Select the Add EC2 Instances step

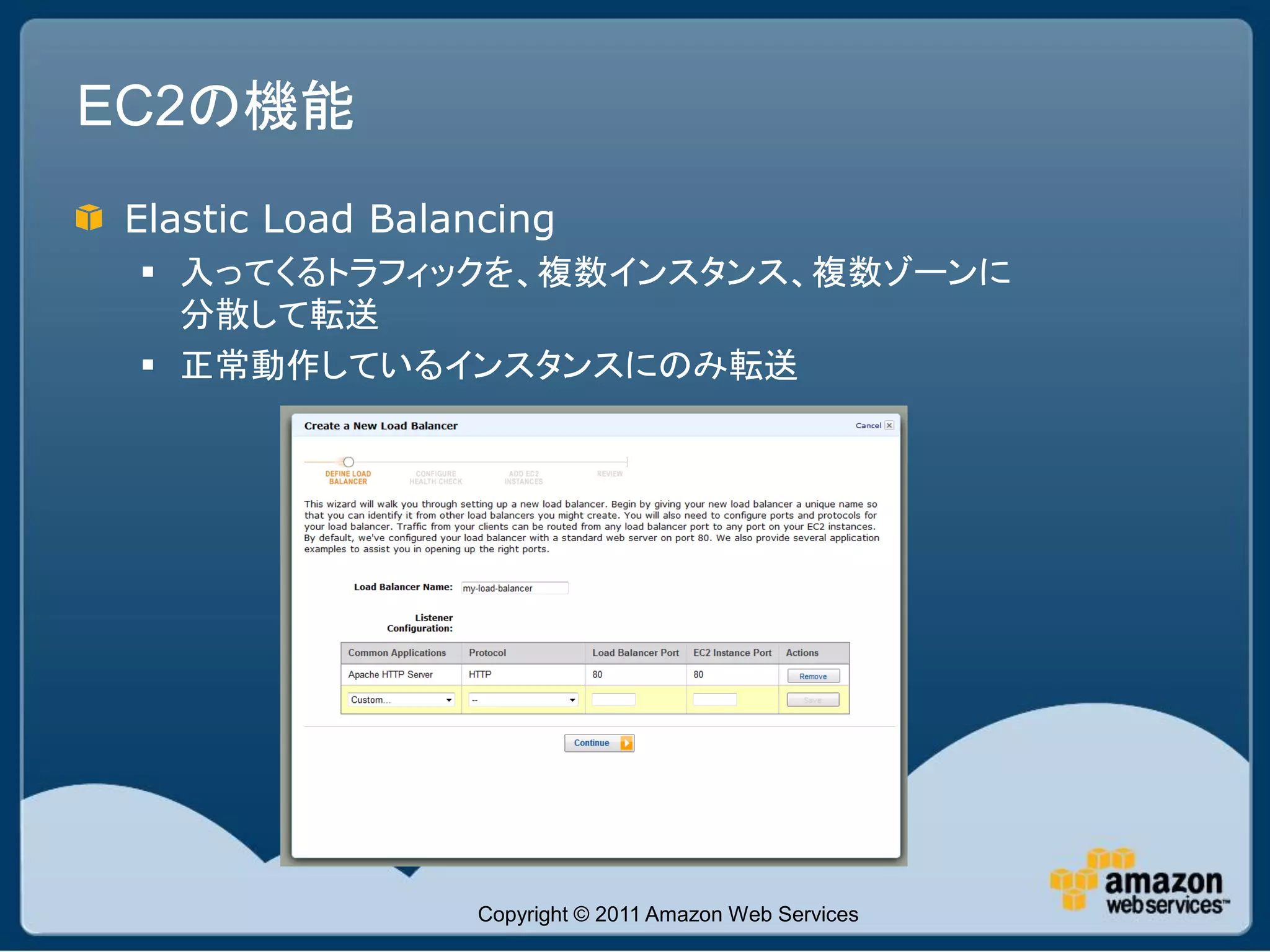coord(523,478)
